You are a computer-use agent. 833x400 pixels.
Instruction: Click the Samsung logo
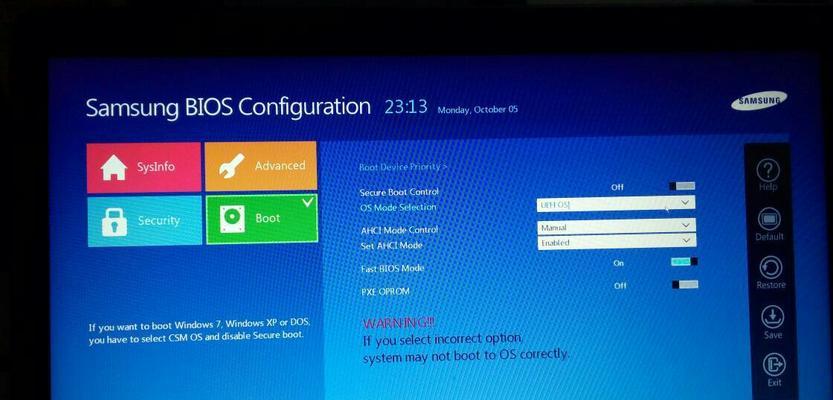759,100
